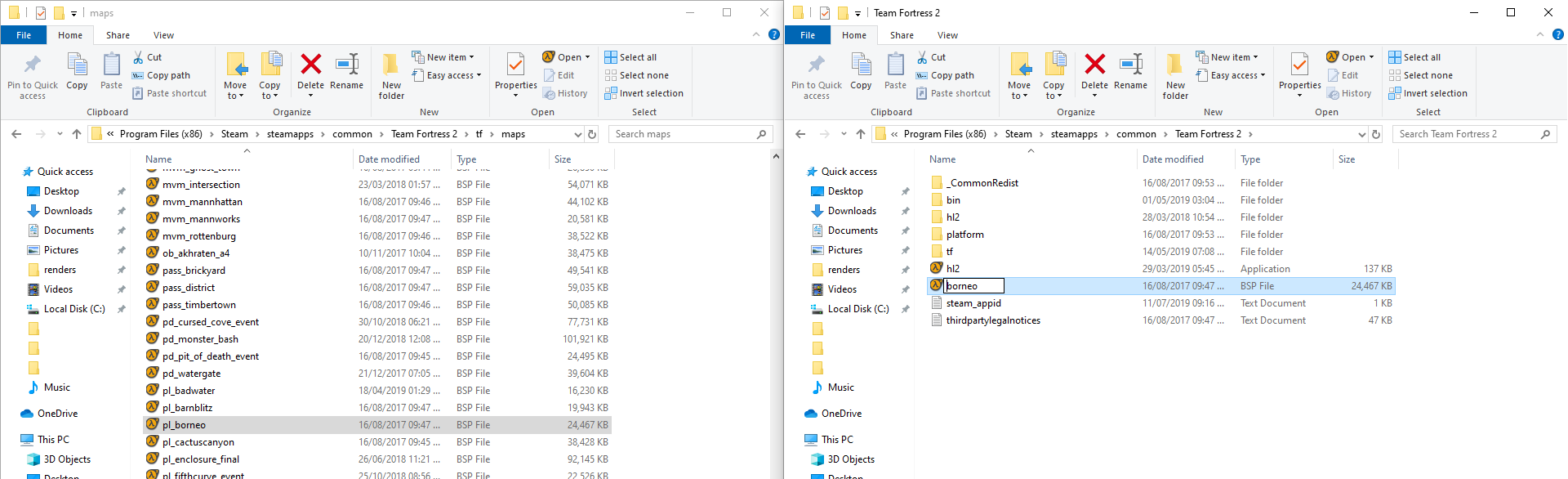Select pl_borneo file in maps window
Image resolution: width=1568 pixels, height=479 pixels.
377,425
